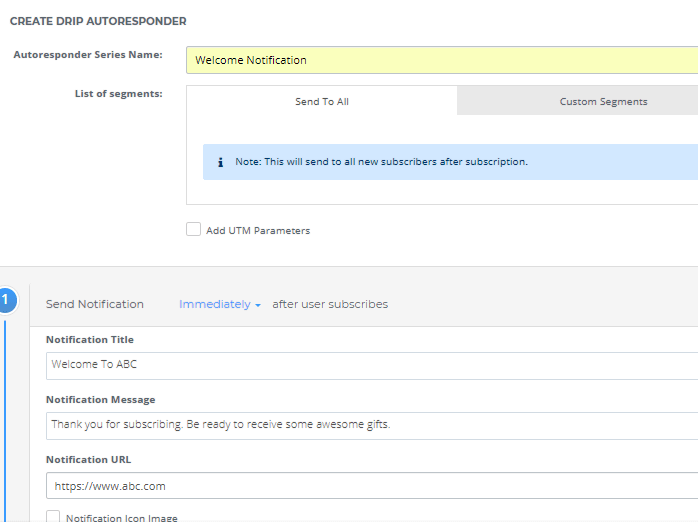This screenshot has width=698, height=522.
Task: Click the note about all new subscribers
Action: [381, 162]
